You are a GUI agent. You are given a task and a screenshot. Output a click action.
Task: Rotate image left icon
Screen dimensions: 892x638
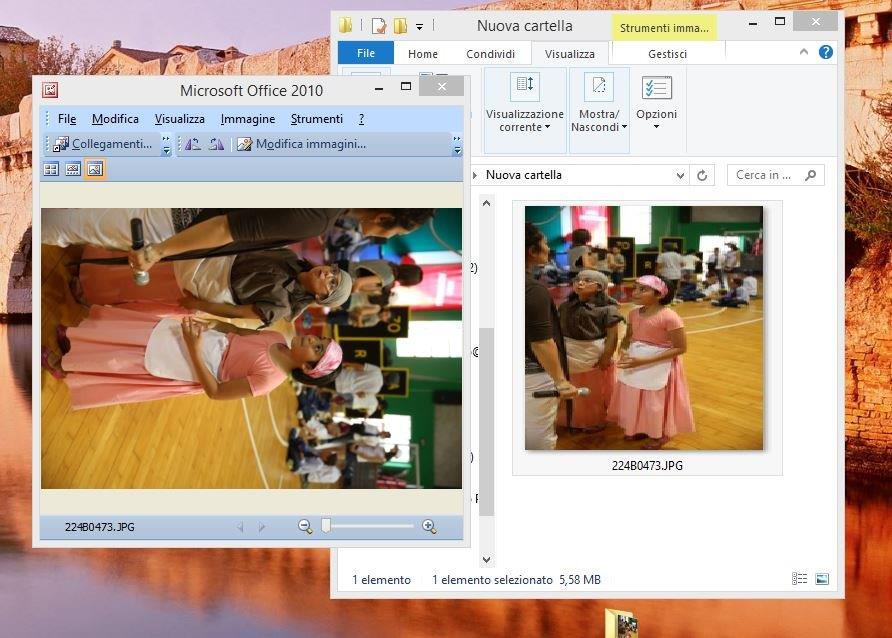[x=193, y=144]
